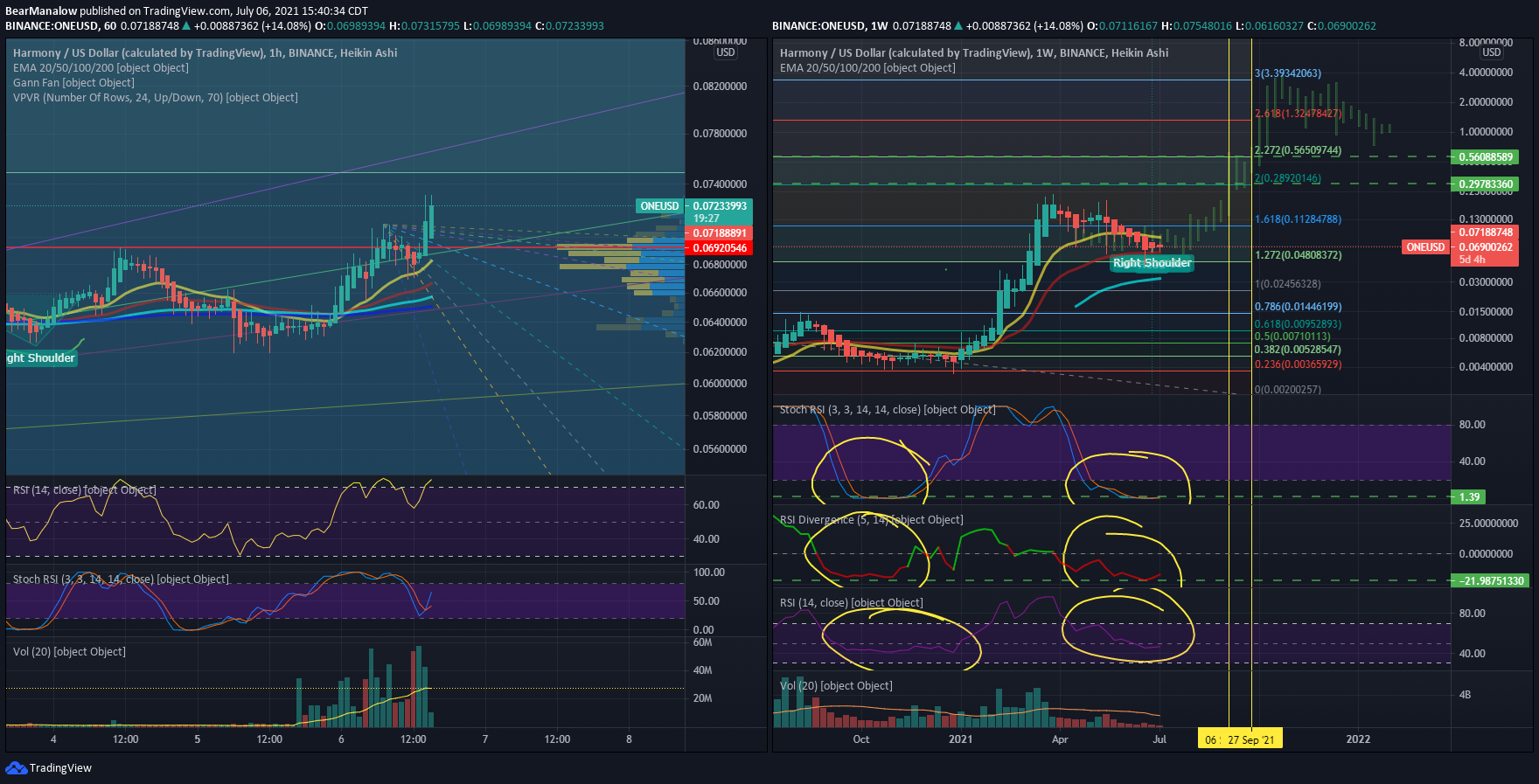Select the 0.786(0.01446199) Fibonacci level label
This screenshot has height=784, width=1539.
tap(1299, 307)
